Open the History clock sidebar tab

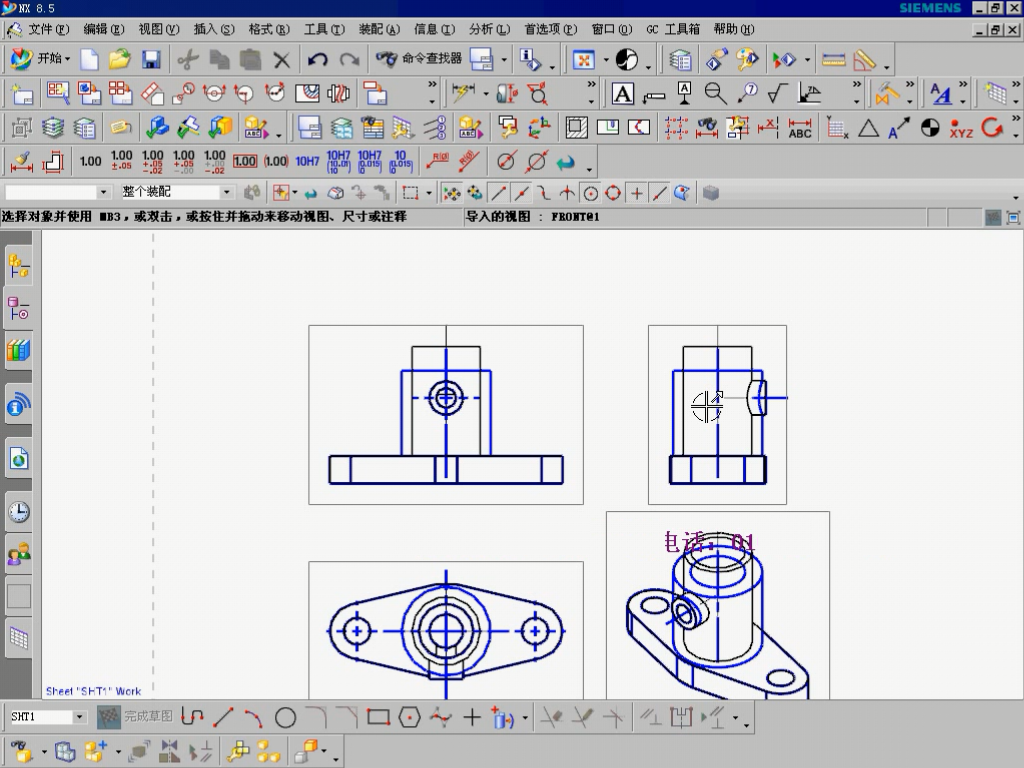(x=19, y=511)
